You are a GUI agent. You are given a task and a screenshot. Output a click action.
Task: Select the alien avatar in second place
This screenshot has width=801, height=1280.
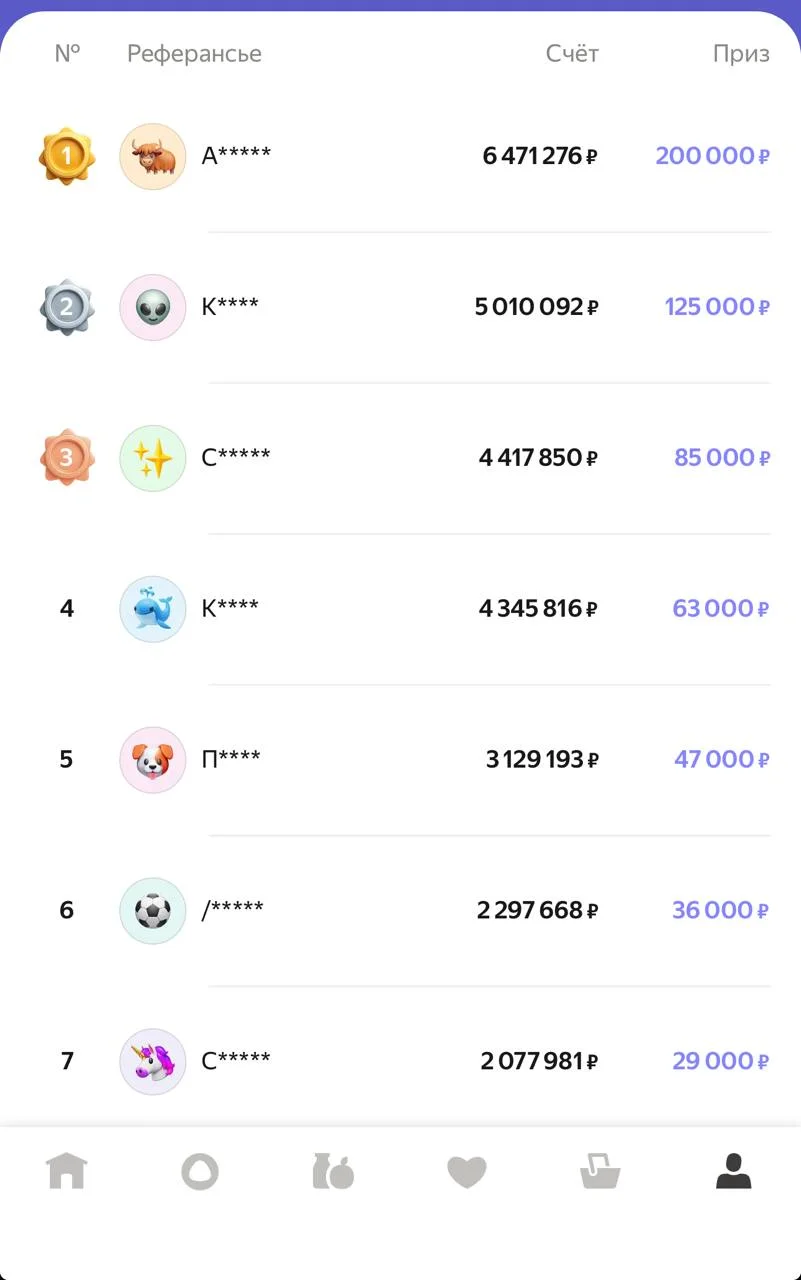pyautogui.click(x=153, y=307)
